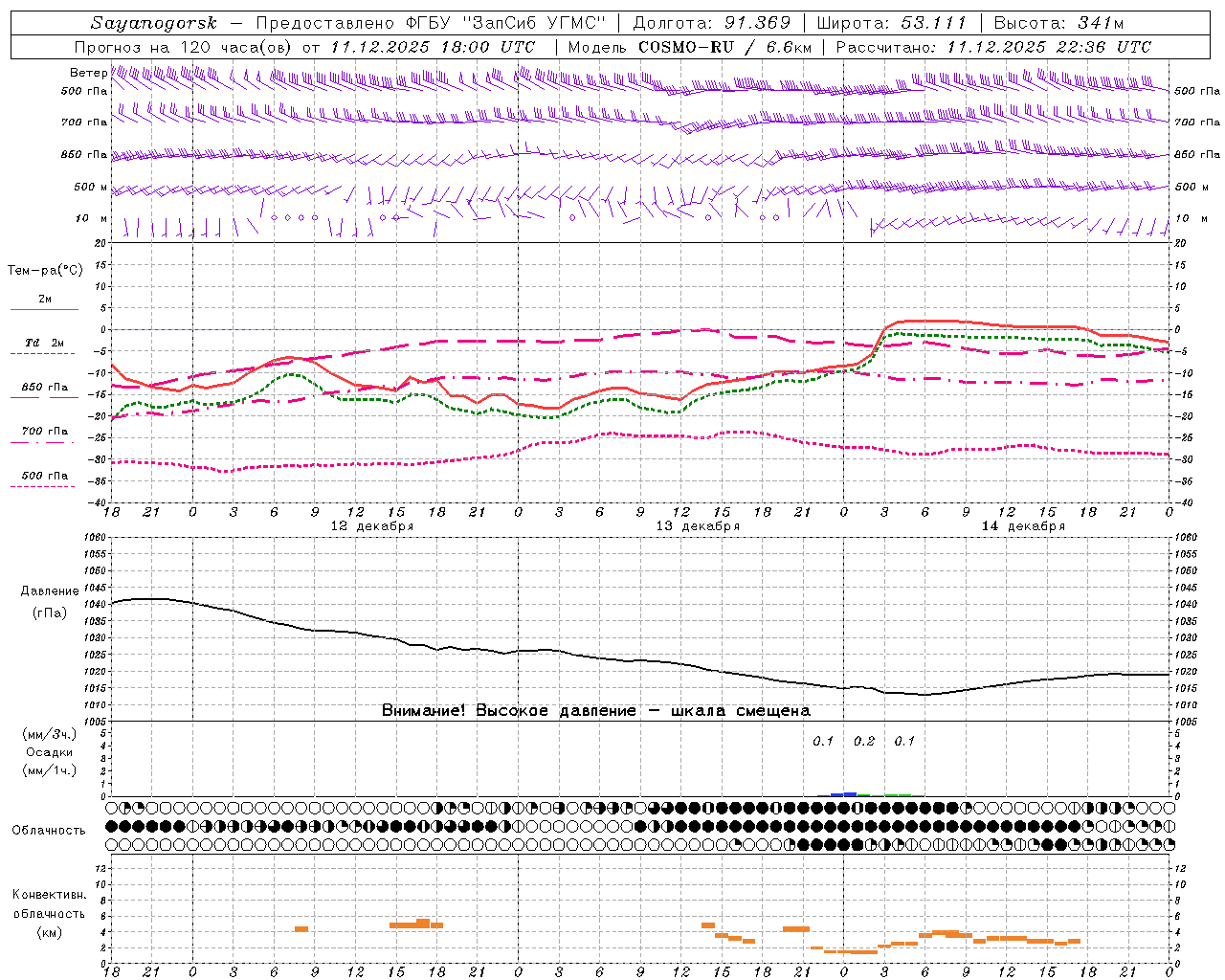The height and width of the screenshot is (980, 1225).
Task: Click the Давление pressure panel title
Action: click(x=50, y=591)
